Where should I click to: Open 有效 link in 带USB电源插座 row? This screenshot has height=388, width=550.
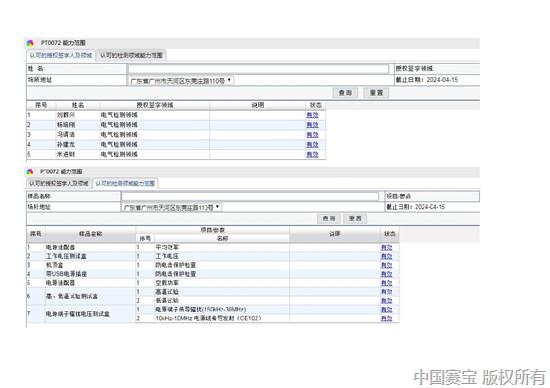pos(387,274)
